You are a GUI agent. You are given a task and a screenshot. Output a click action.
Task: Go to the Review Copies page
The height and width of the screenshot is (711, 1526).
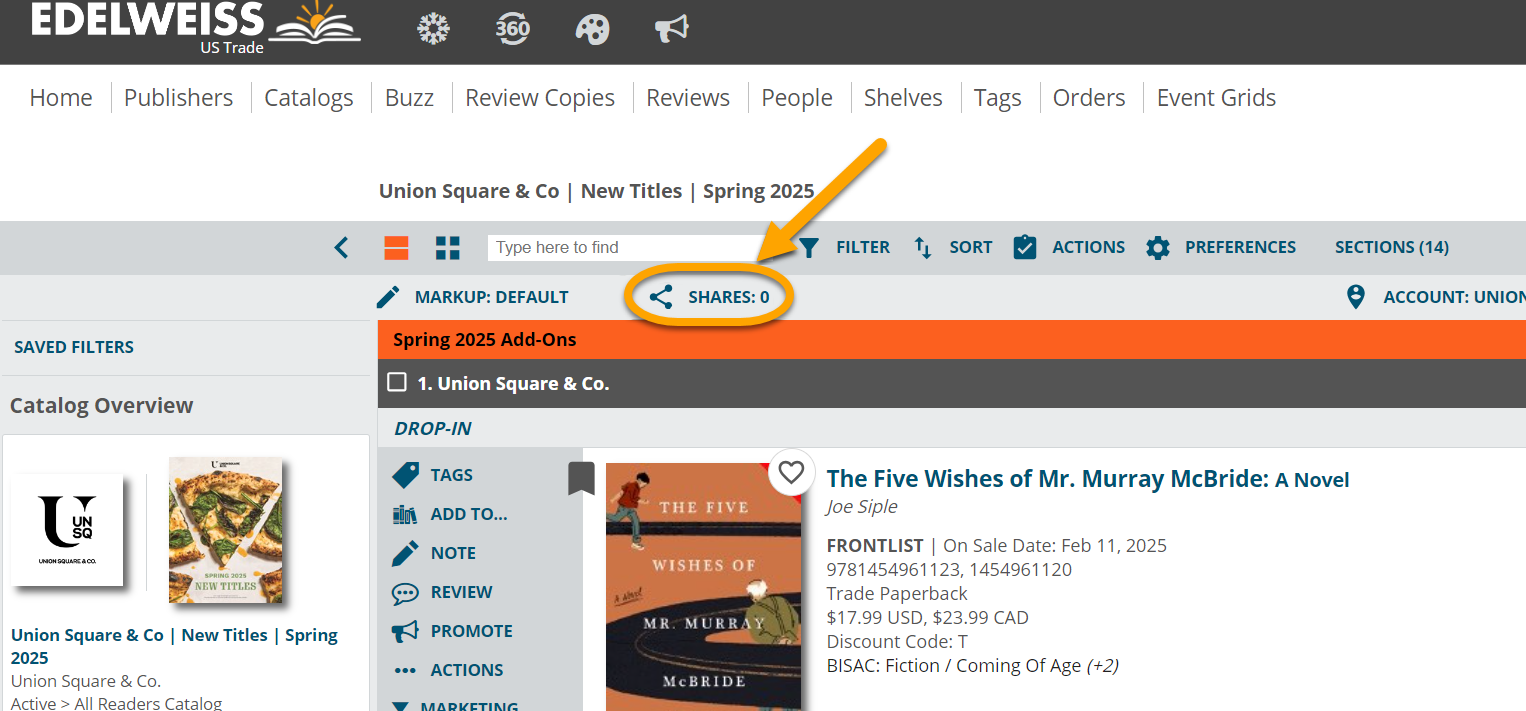[x=540, y=98]
